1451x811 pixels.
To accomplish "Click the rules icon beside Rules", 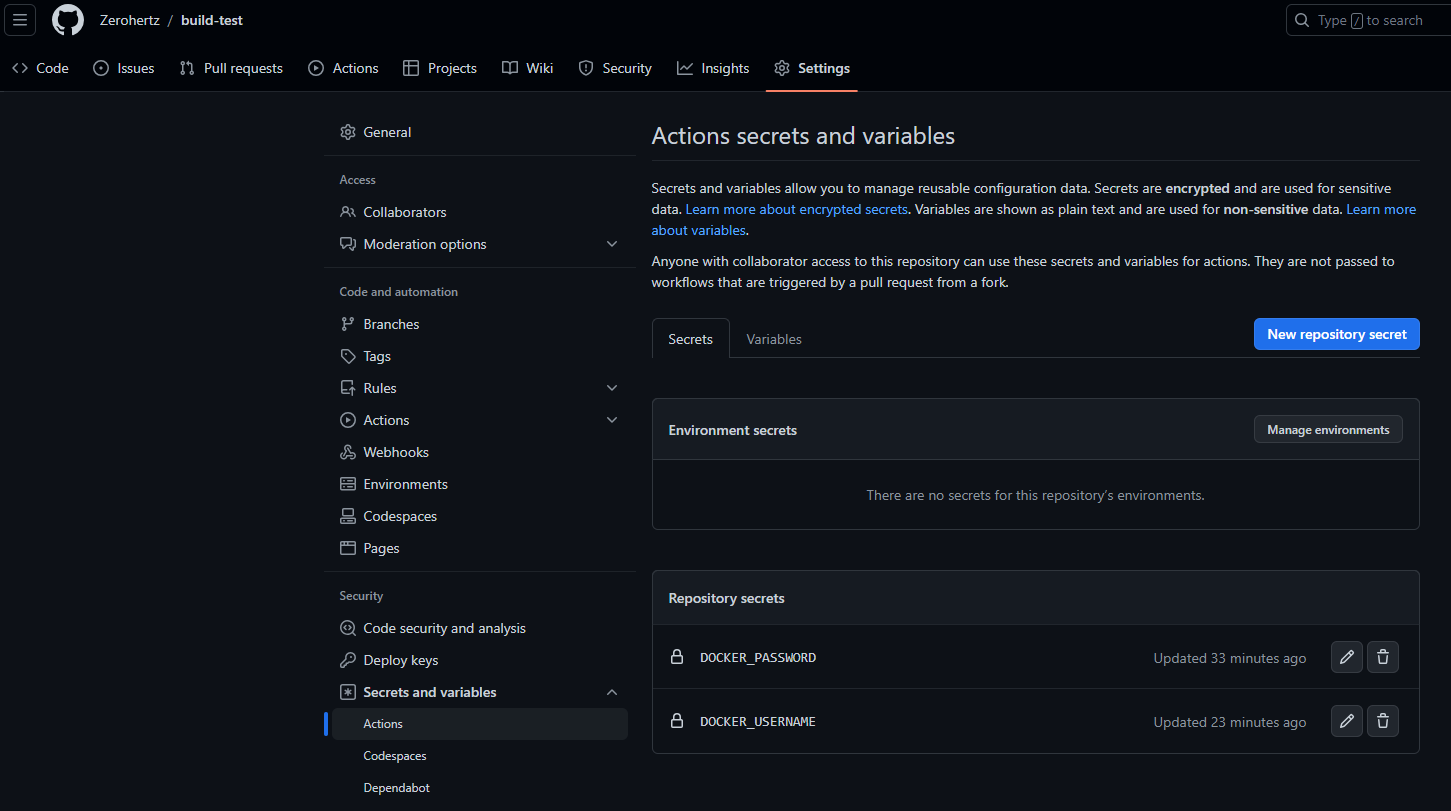I will coord(348,388).
